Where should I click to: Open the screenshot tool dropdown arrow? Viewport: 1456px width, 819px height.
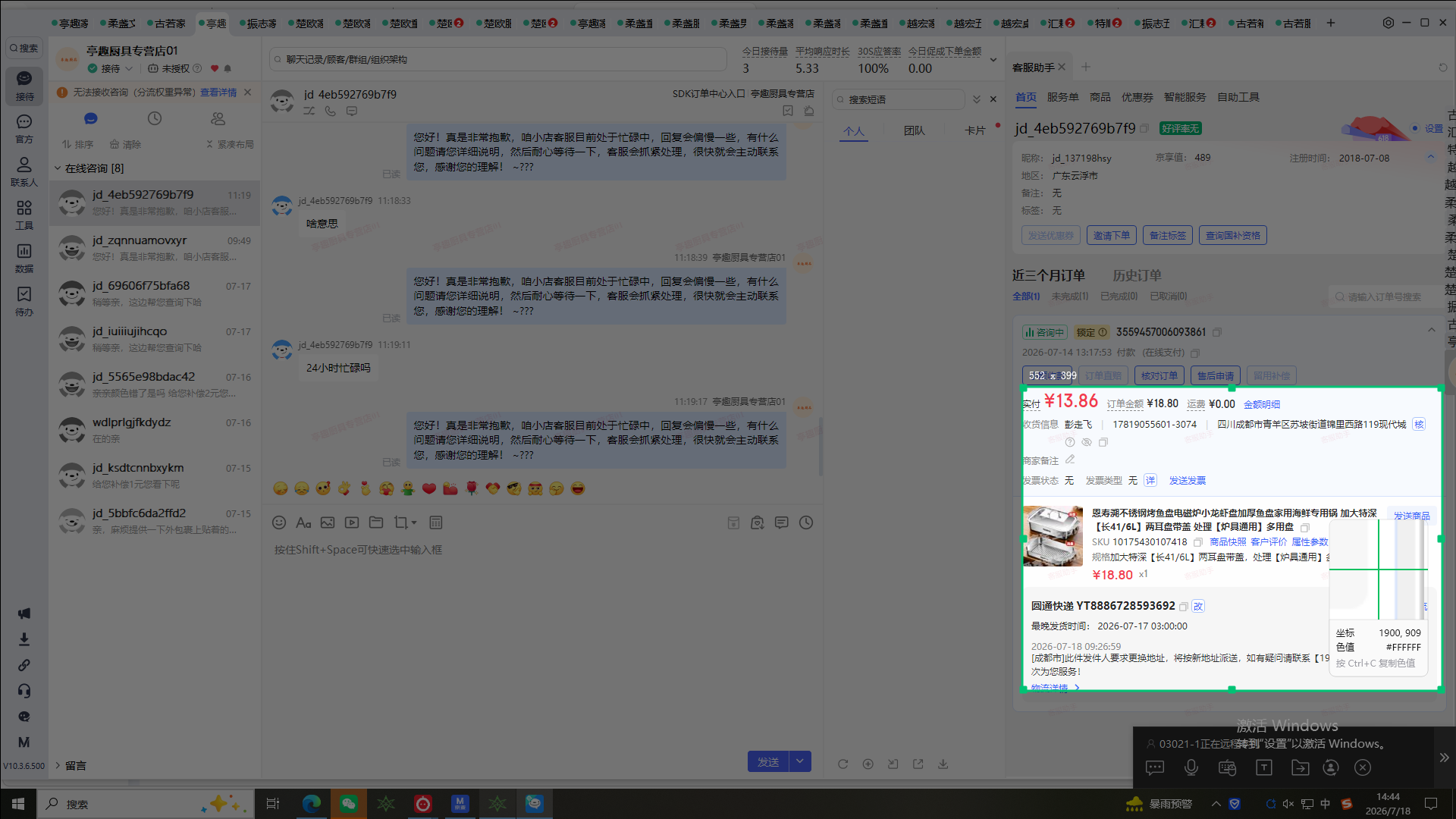[414, 522]
